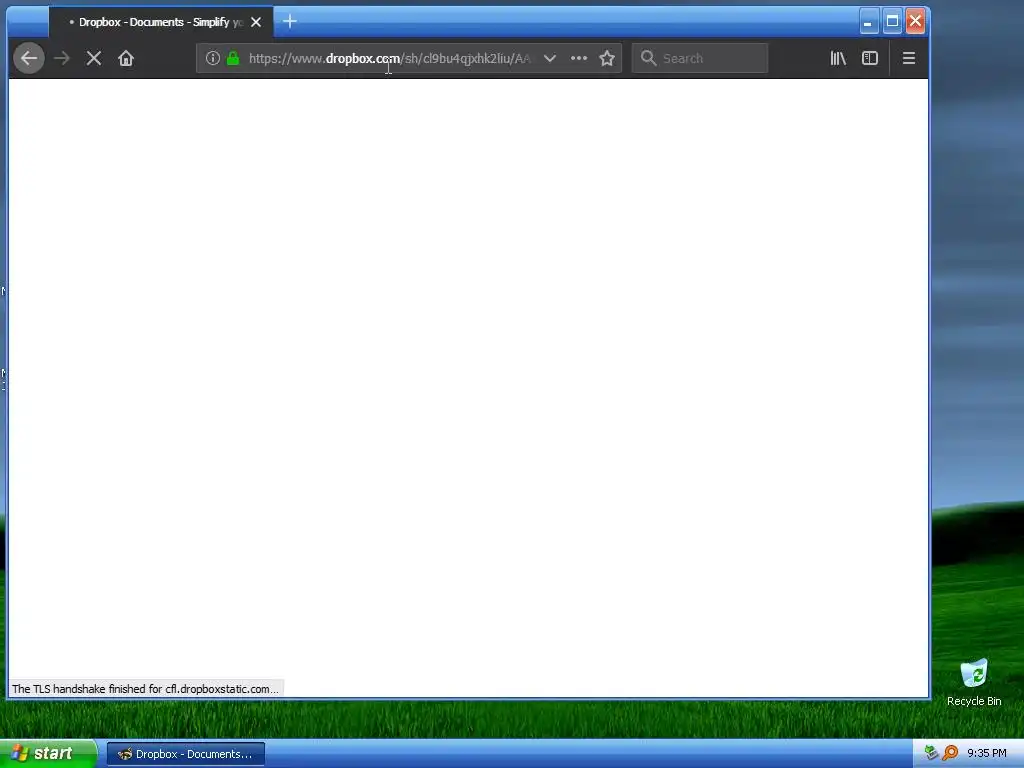This screenshot has width=1024, height=768.
Task: Click the magnifier icon in the Search box
Action: [x=648, y=58]
